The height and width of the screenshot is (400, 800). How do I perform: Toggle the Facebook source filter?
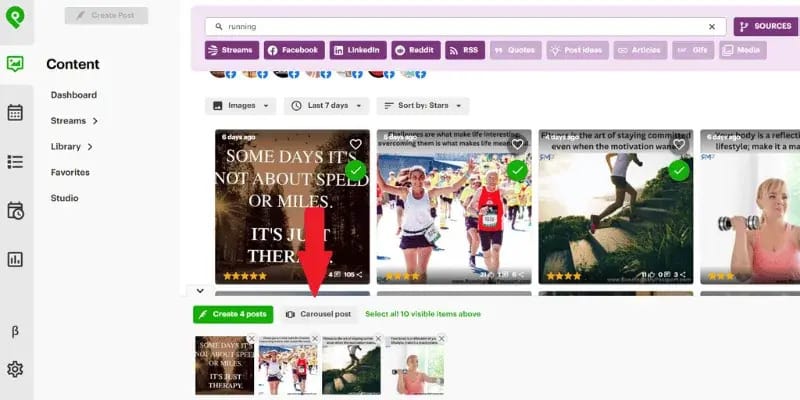294,50
